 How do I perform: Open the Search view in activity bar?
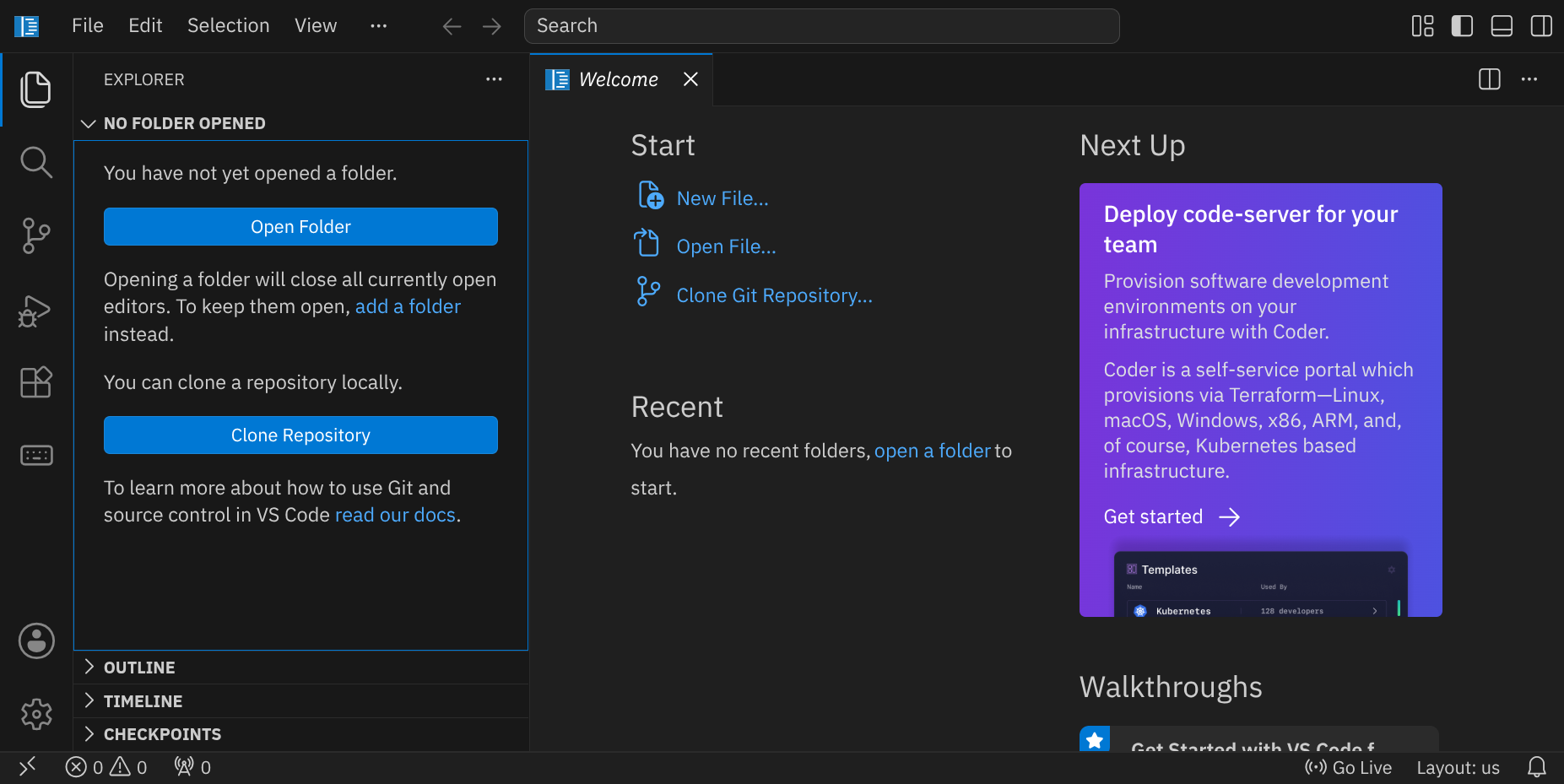pos(35,162)
